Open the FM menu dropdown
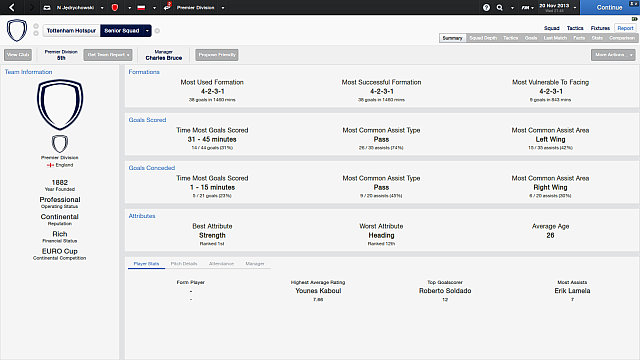This screenshot has width=640, height=360. click(x=527, y=8)
